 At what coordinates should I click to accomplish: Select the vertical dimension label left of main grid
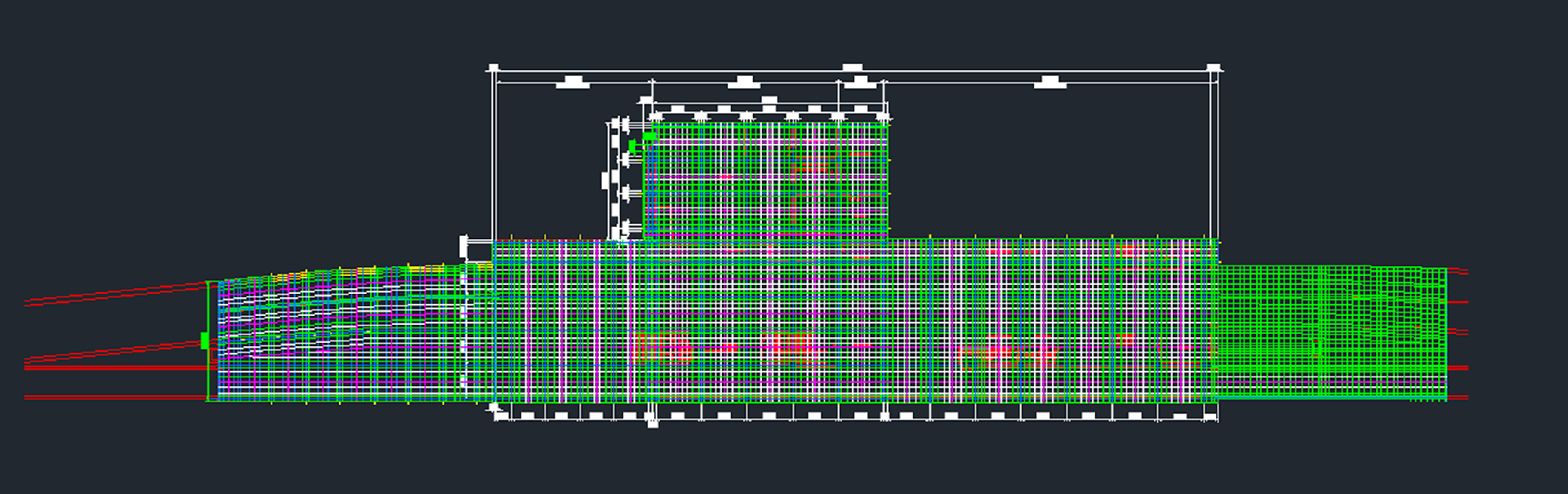(x=464, y=247)
